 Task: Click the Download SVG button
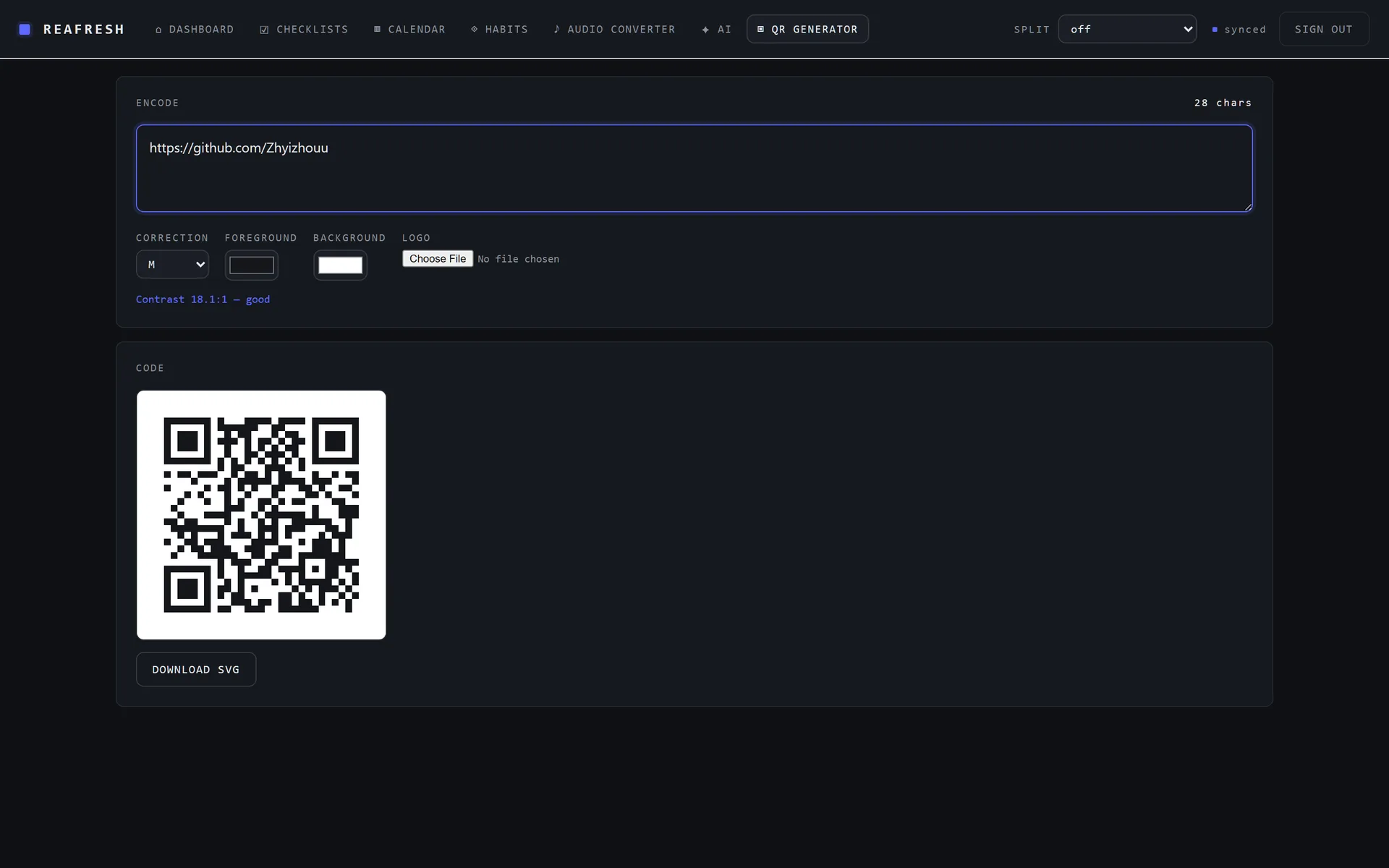tap(196, 670)
